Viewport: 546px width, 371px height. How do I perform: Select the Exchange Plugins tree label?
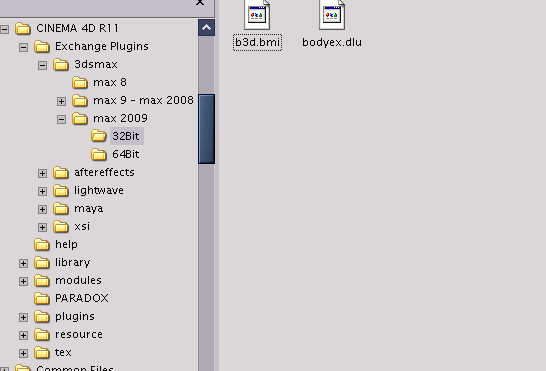(x=102, y=46)
